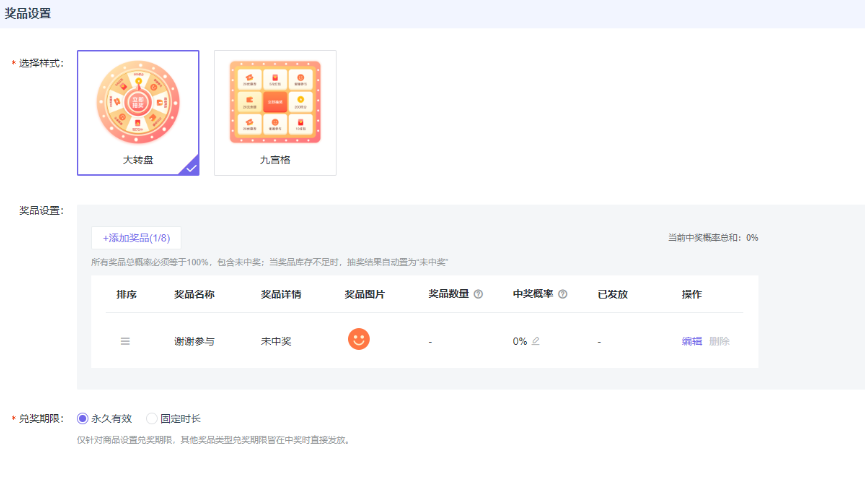Select the 固定时长 radio option
This screenshot has height=481, width=865.
click(152, 418)
